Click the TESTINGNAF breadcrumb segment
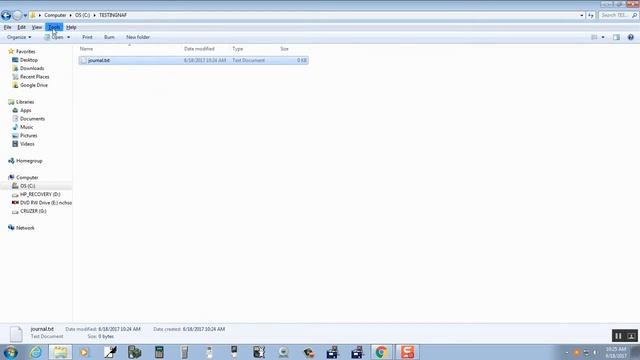This screenshot has height=360, width=640. [x=113, y=15]
